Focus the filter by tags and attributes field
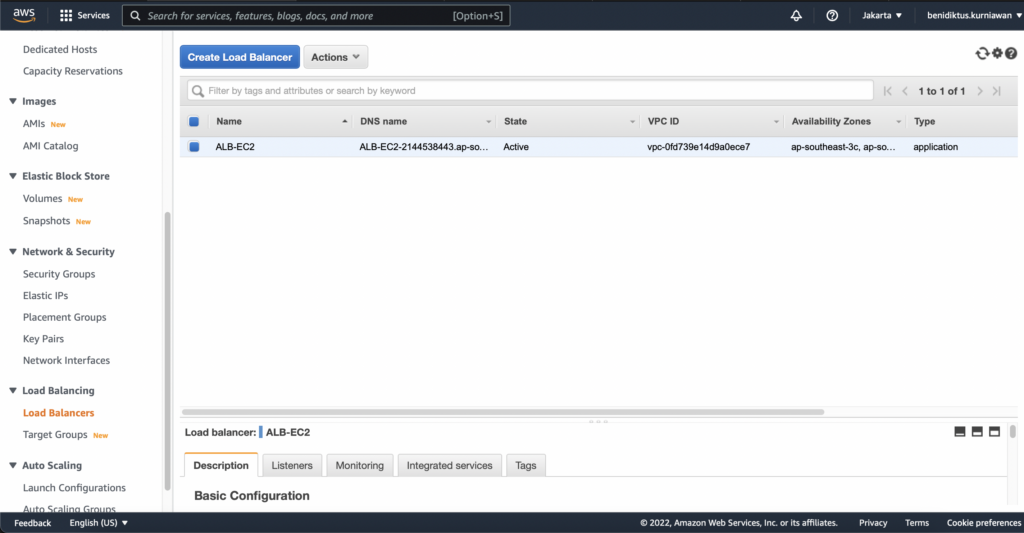The image size is (1024, 533). tap(530, 91)
